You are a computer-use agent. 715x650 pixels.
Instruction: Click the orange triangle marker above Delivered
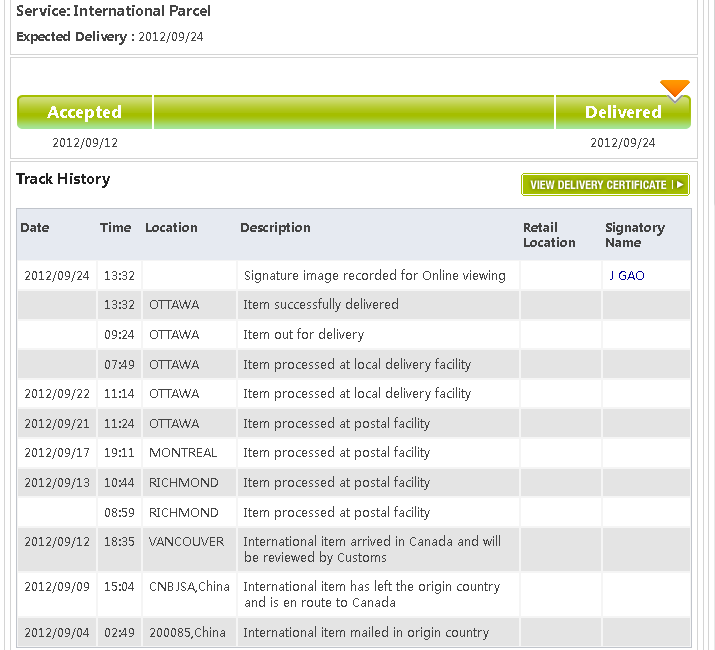[x=675, y=89]
